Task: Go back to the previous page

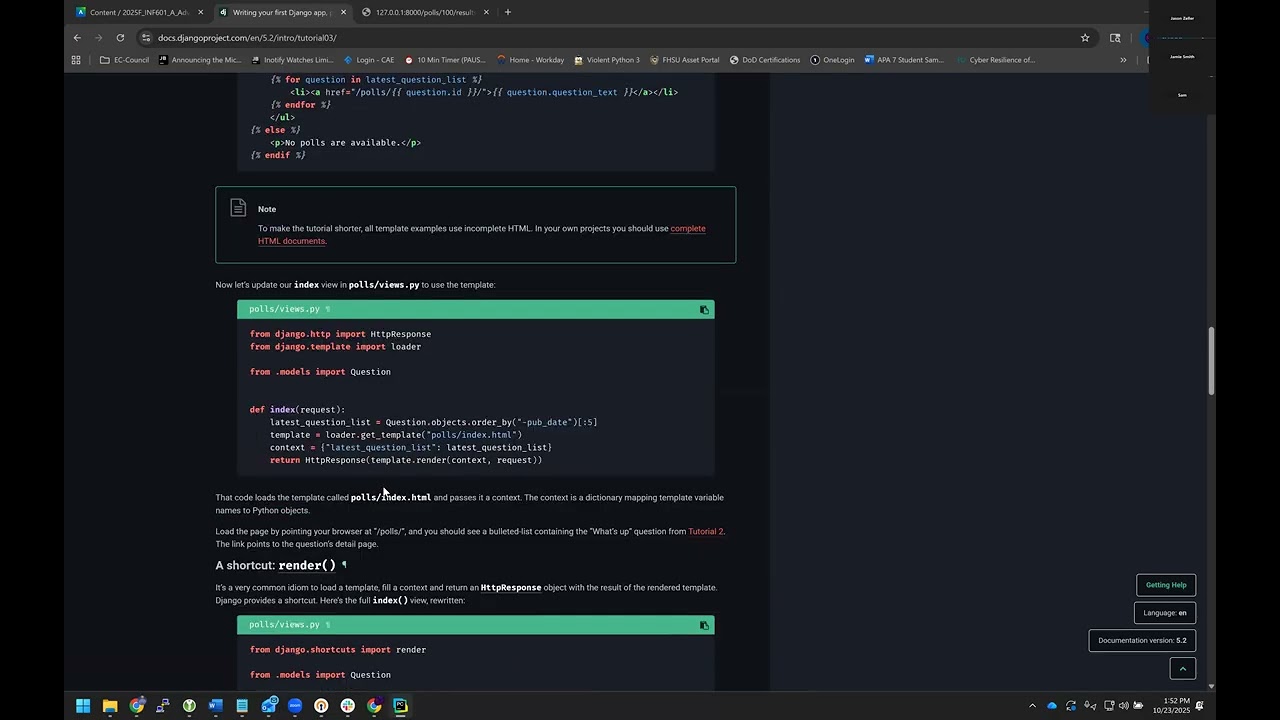Action: tap(77, 38)
